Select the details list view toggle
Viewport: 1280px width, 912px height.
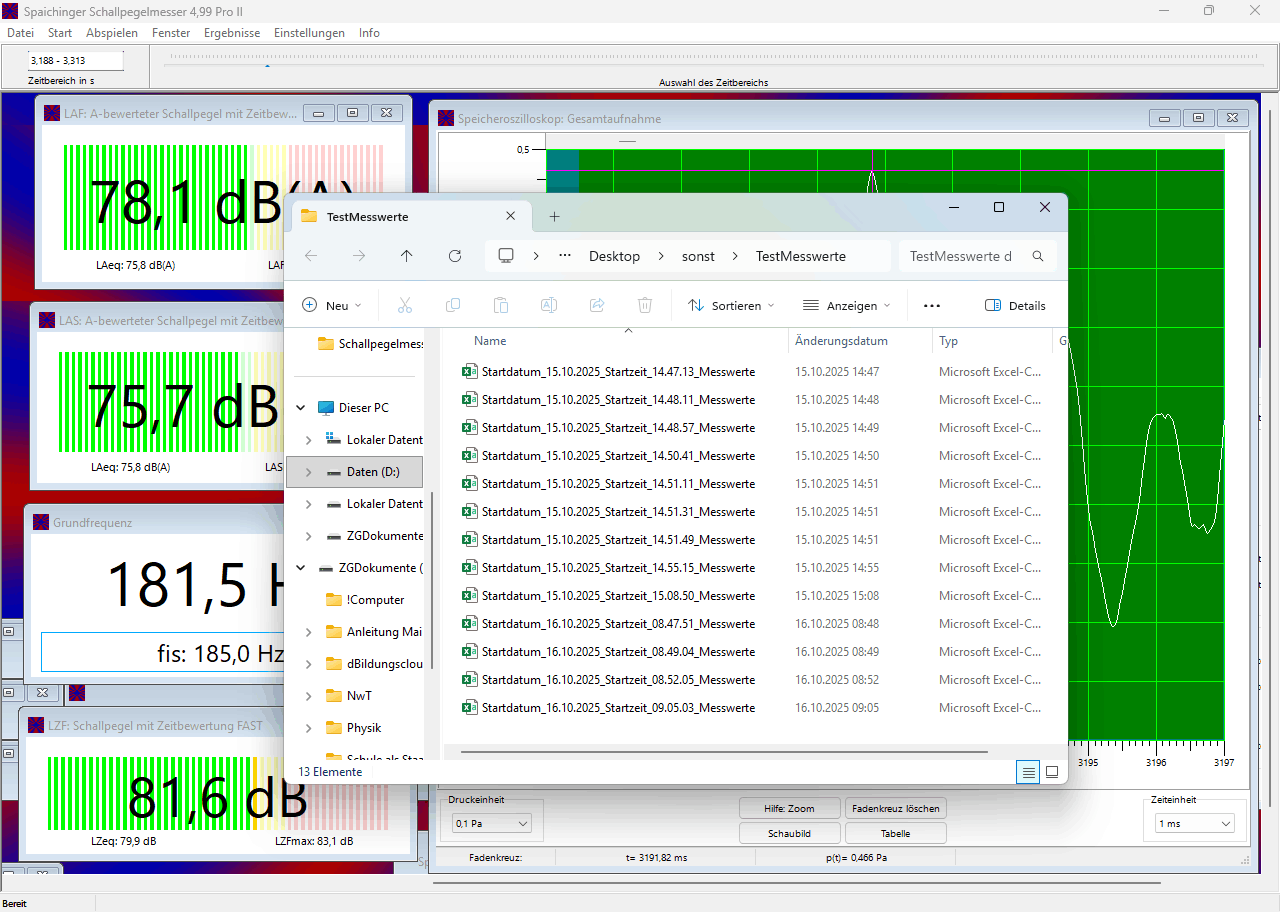pyautogui.click(x=1027, y=772)
